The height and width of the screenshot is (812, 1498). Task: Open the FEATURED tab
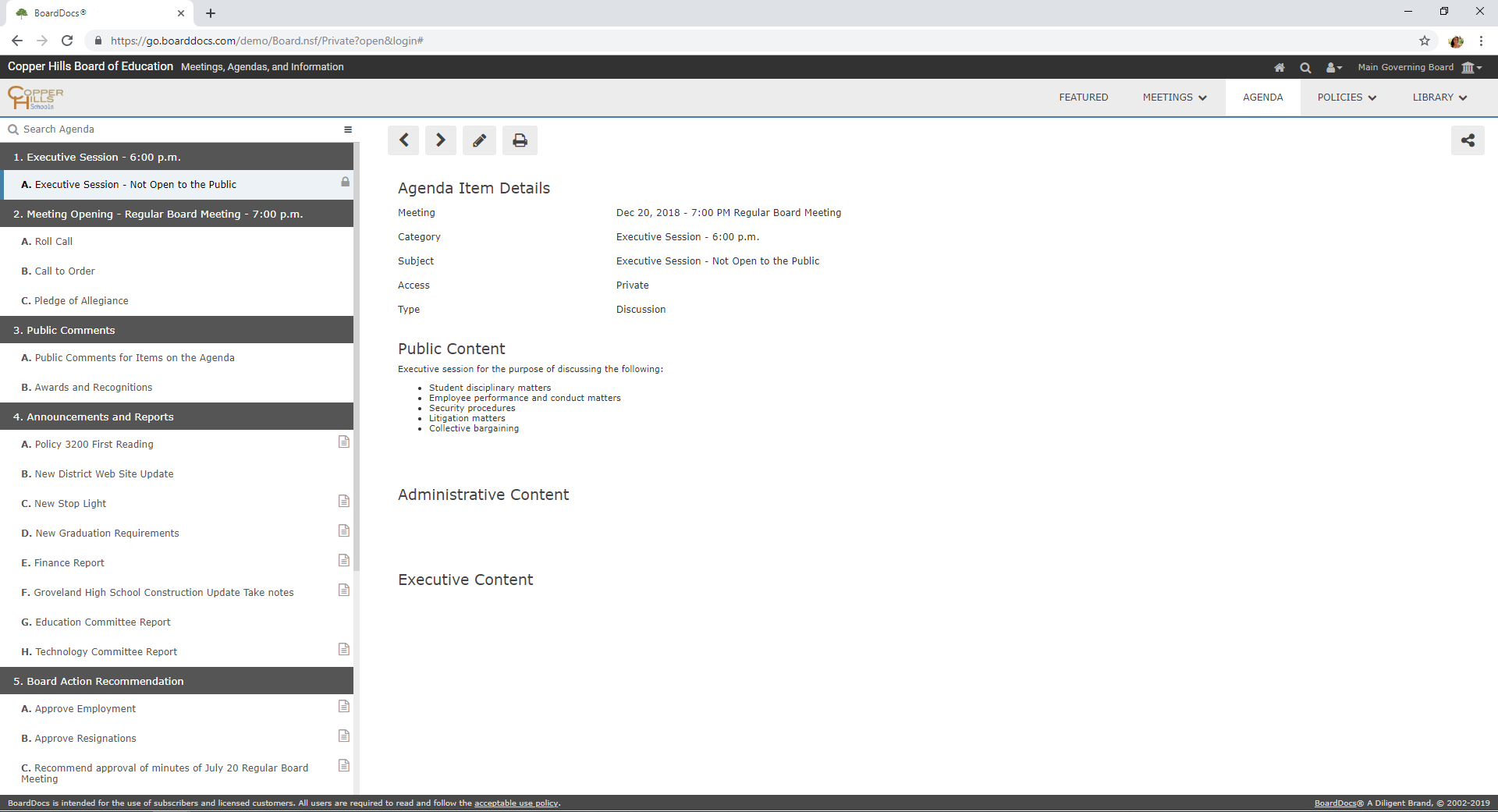tap(1083, 98)
